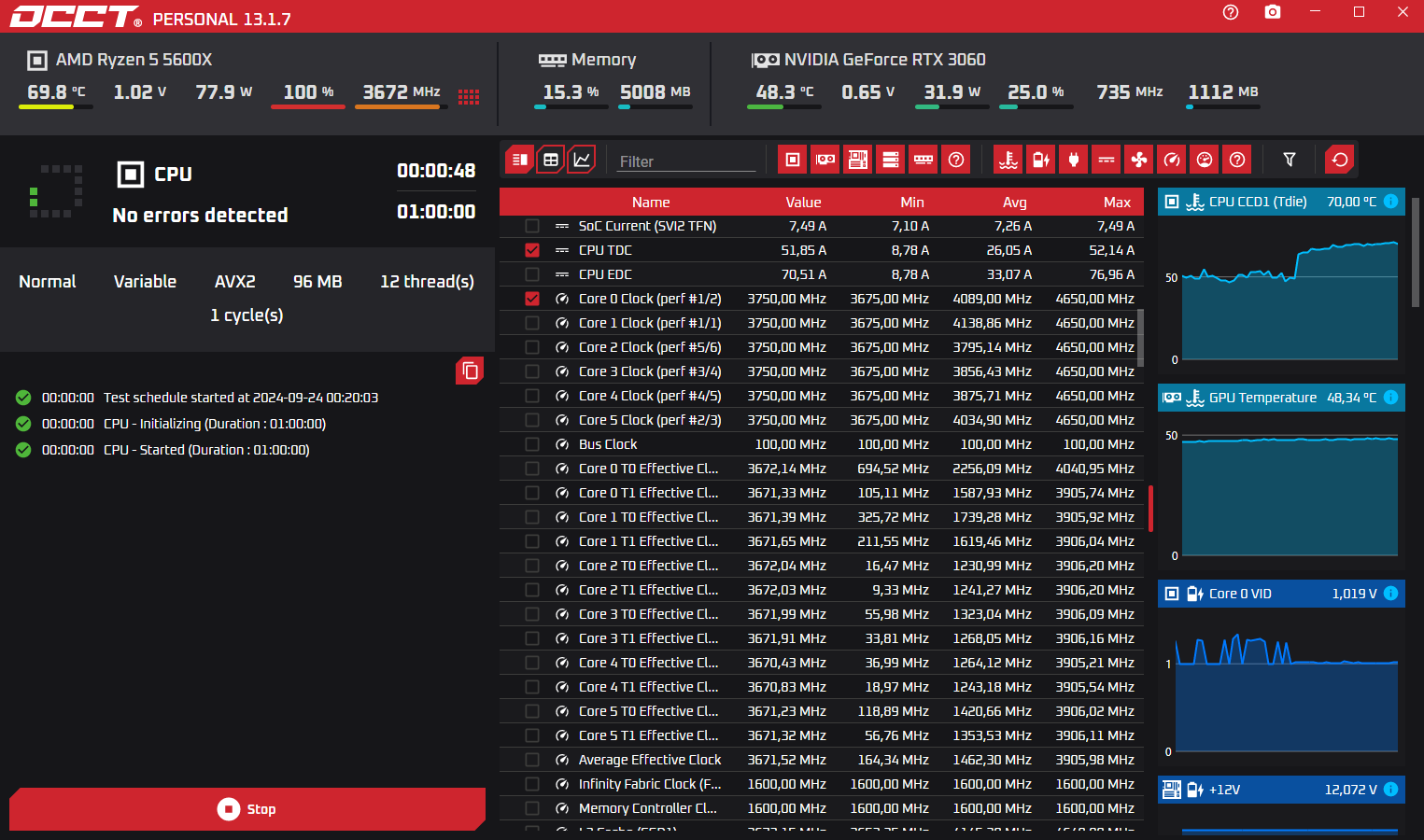1424x840 pixels.
Task: Toggle the usage load dial filter icon
Action: click(1205, 160)
